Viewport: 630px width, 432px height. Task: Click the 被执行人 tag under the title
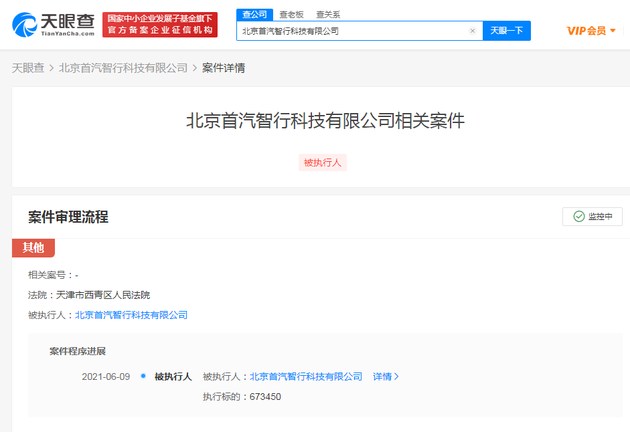[322, 162]
